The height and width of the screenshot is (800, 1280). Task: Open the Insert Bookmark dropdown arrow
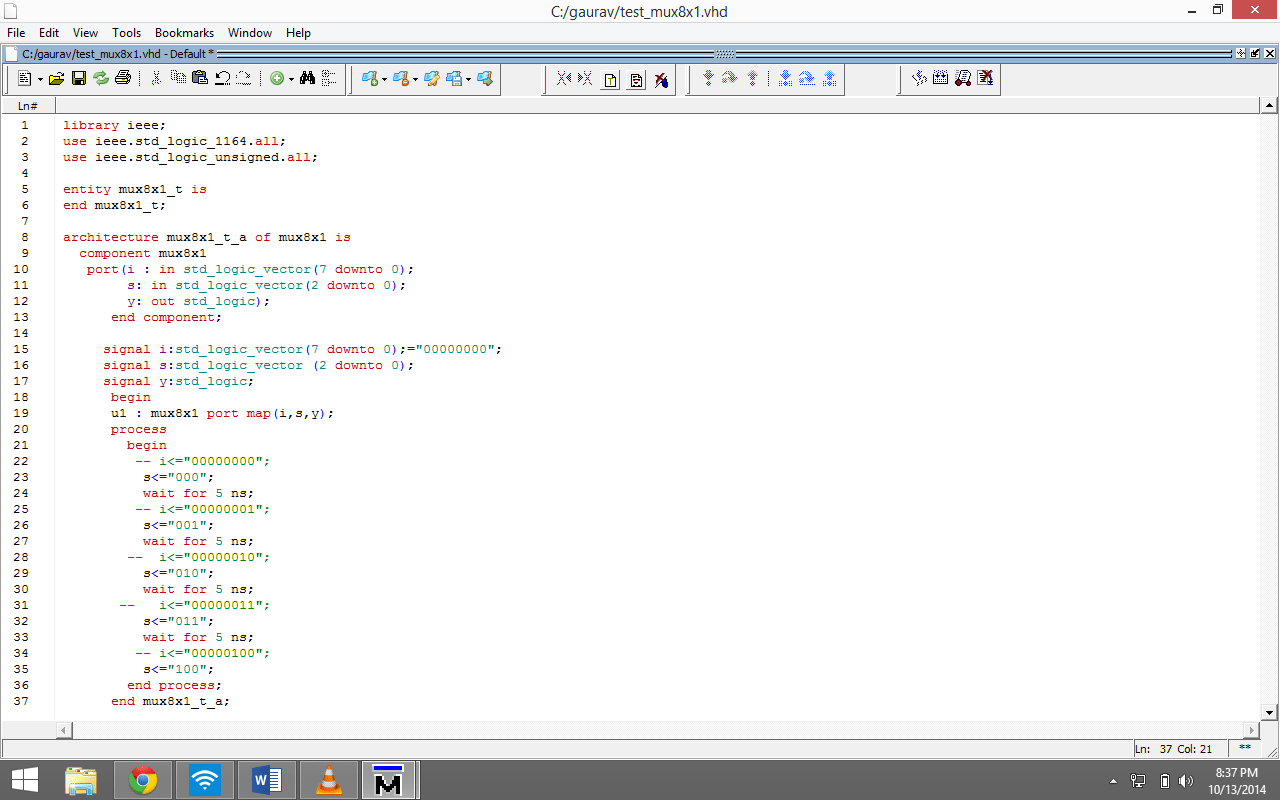coord(384,79)
